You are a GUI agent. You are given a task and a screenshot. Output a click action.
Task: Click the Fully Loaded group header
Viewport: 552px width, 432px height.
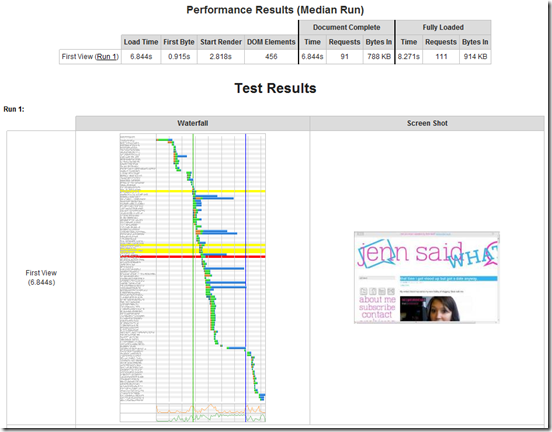443,27
